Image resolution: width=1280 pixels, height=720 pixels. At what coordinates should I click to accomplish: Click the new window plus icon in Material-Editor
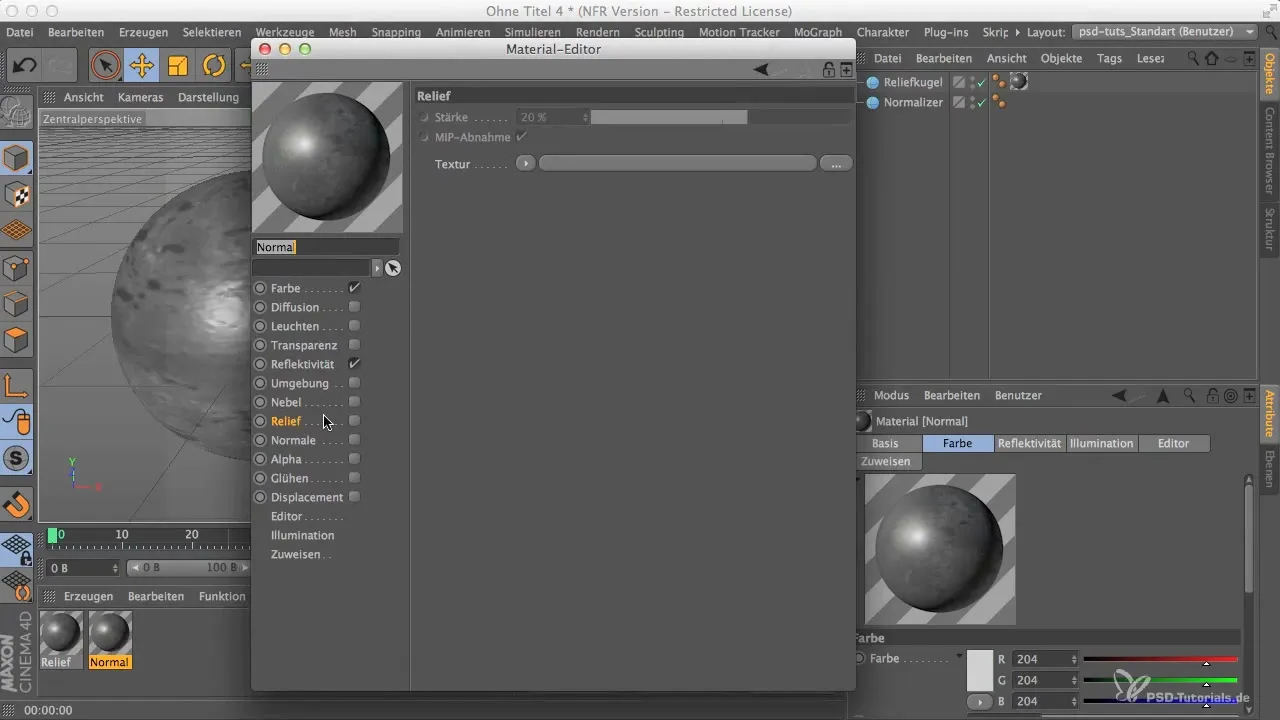pos(846,69)
